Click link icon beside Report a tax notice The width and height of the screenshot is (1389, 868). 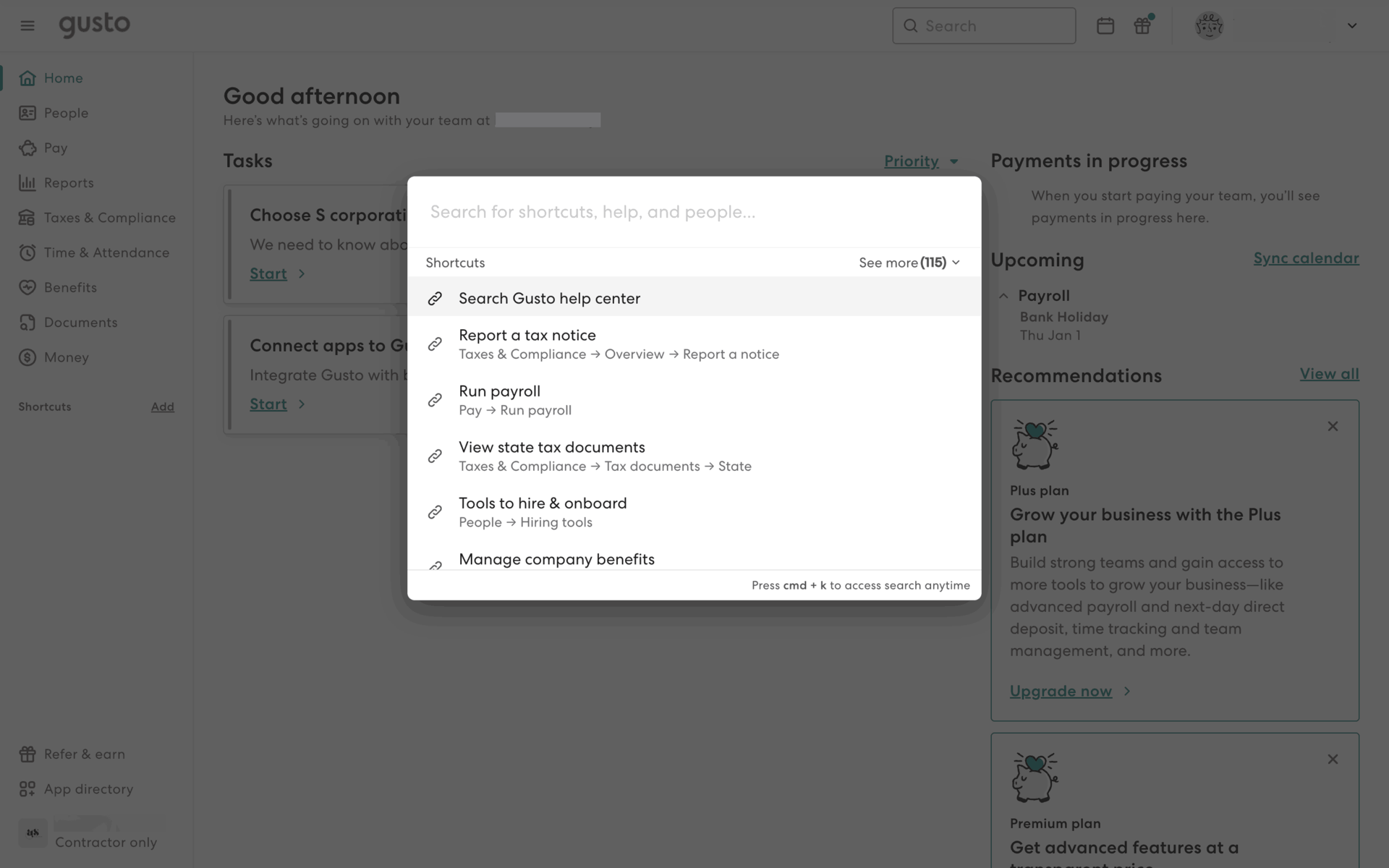435,344
